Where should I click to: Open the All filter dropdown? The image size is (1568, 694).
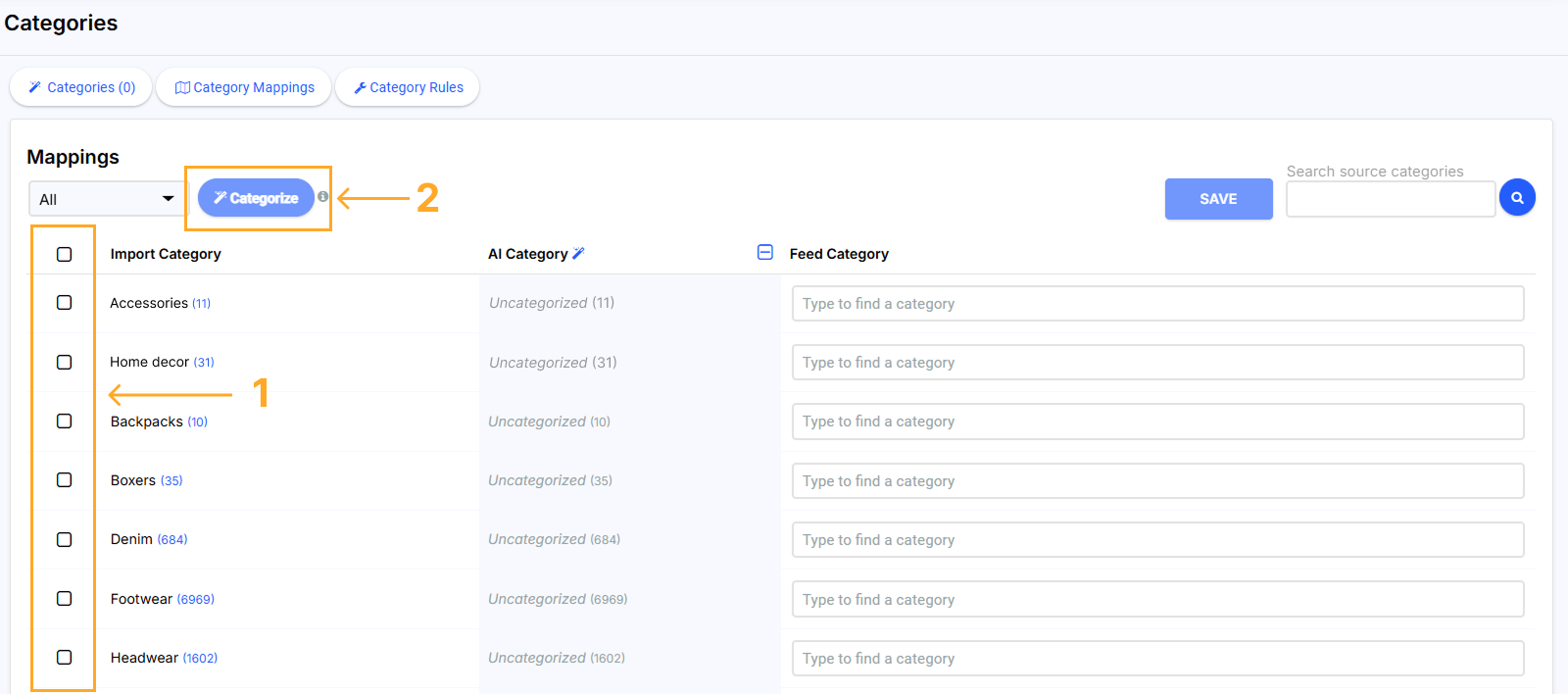click(107, 199)
